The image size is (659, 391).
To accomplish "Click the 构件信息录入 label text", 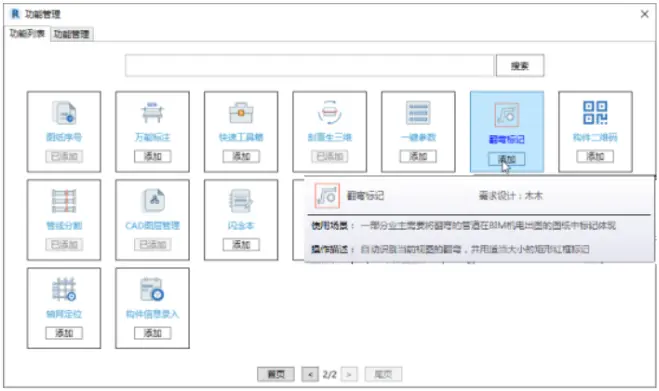I will tap(153, 314).
